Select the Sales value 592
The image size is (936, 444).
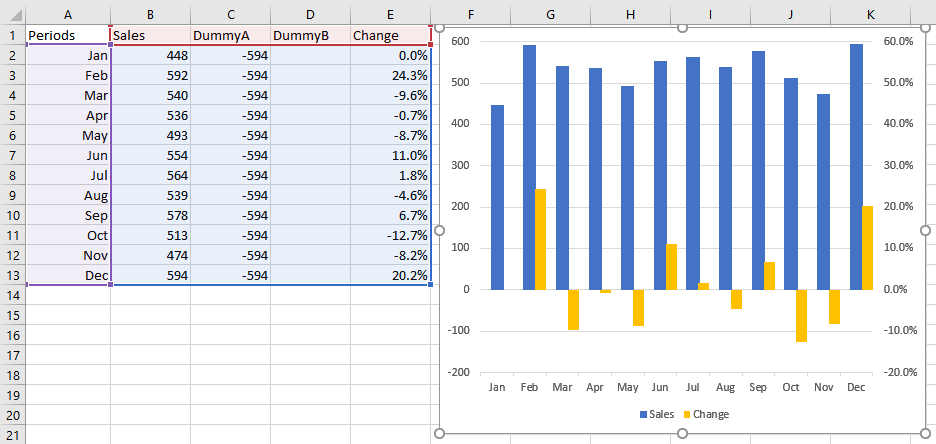coord(150,75)
